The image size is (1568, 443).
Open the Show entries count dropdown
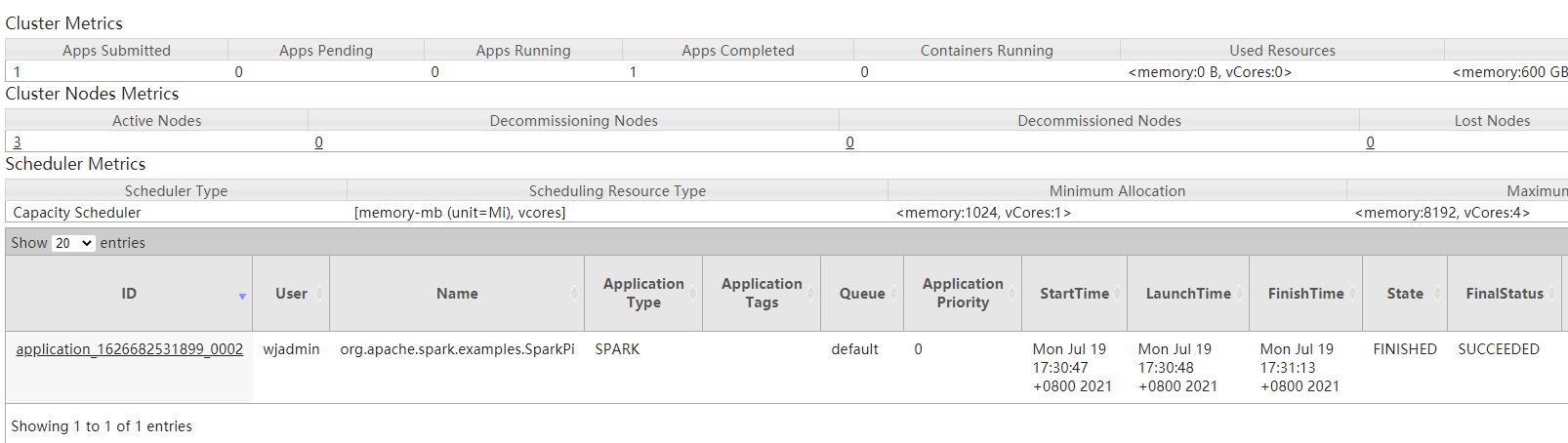coord(73,243)
